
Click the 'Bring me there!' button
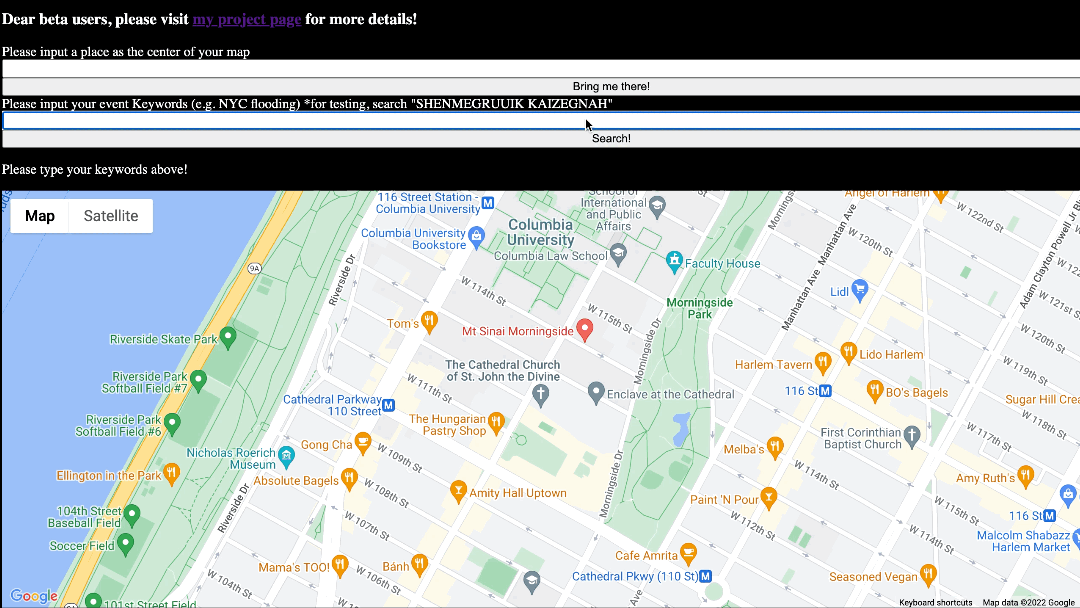pyautogui.click(x=541, y=86)
